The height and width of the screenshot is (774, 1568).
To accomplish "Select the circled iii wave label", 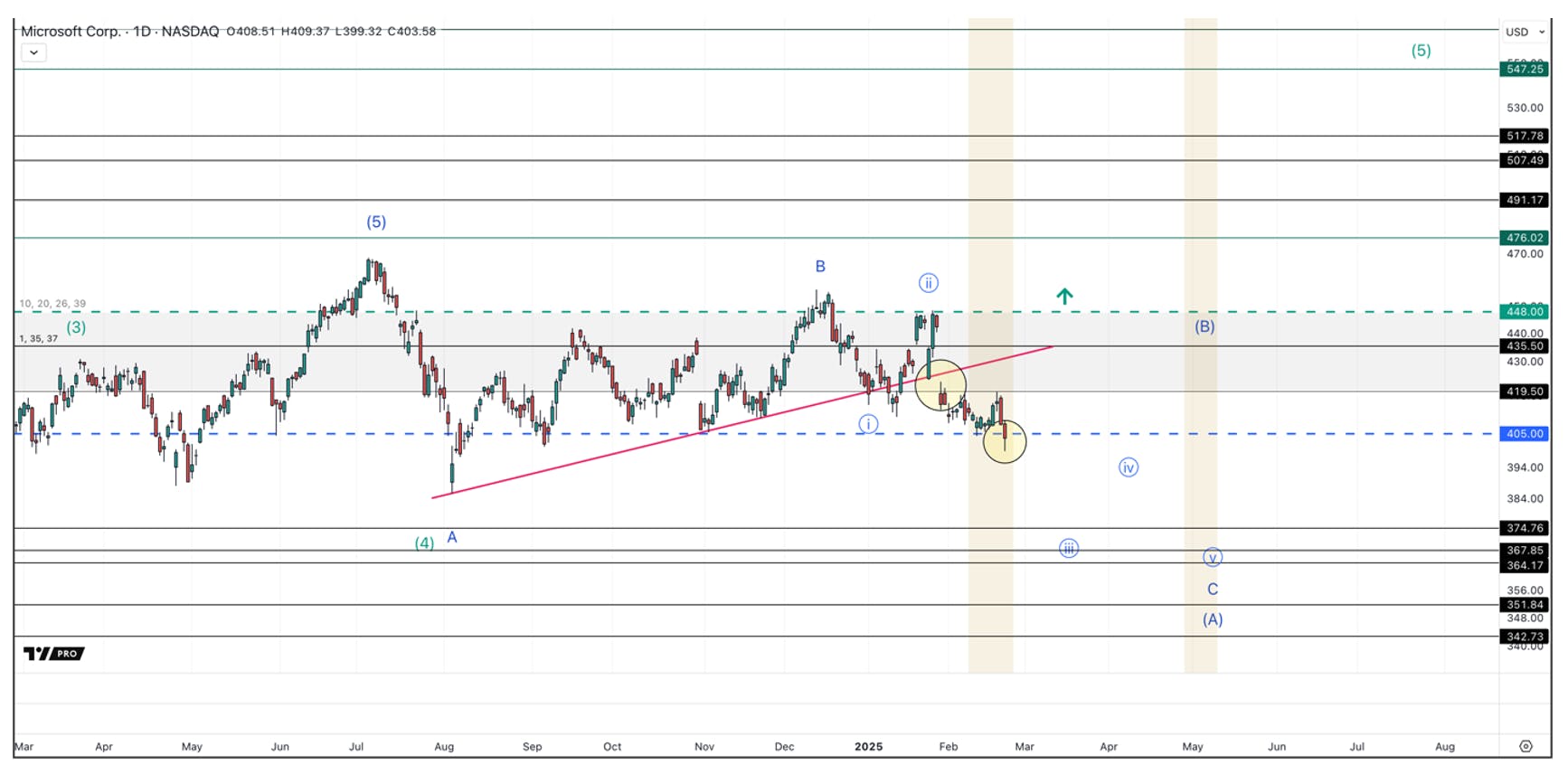I will (1069, 548).
